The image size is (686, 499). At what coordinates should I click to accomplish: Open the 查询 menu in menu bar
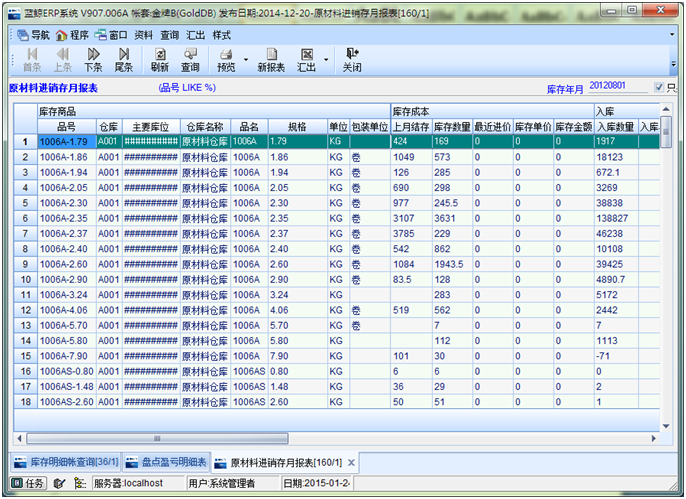tap(169, 35)
